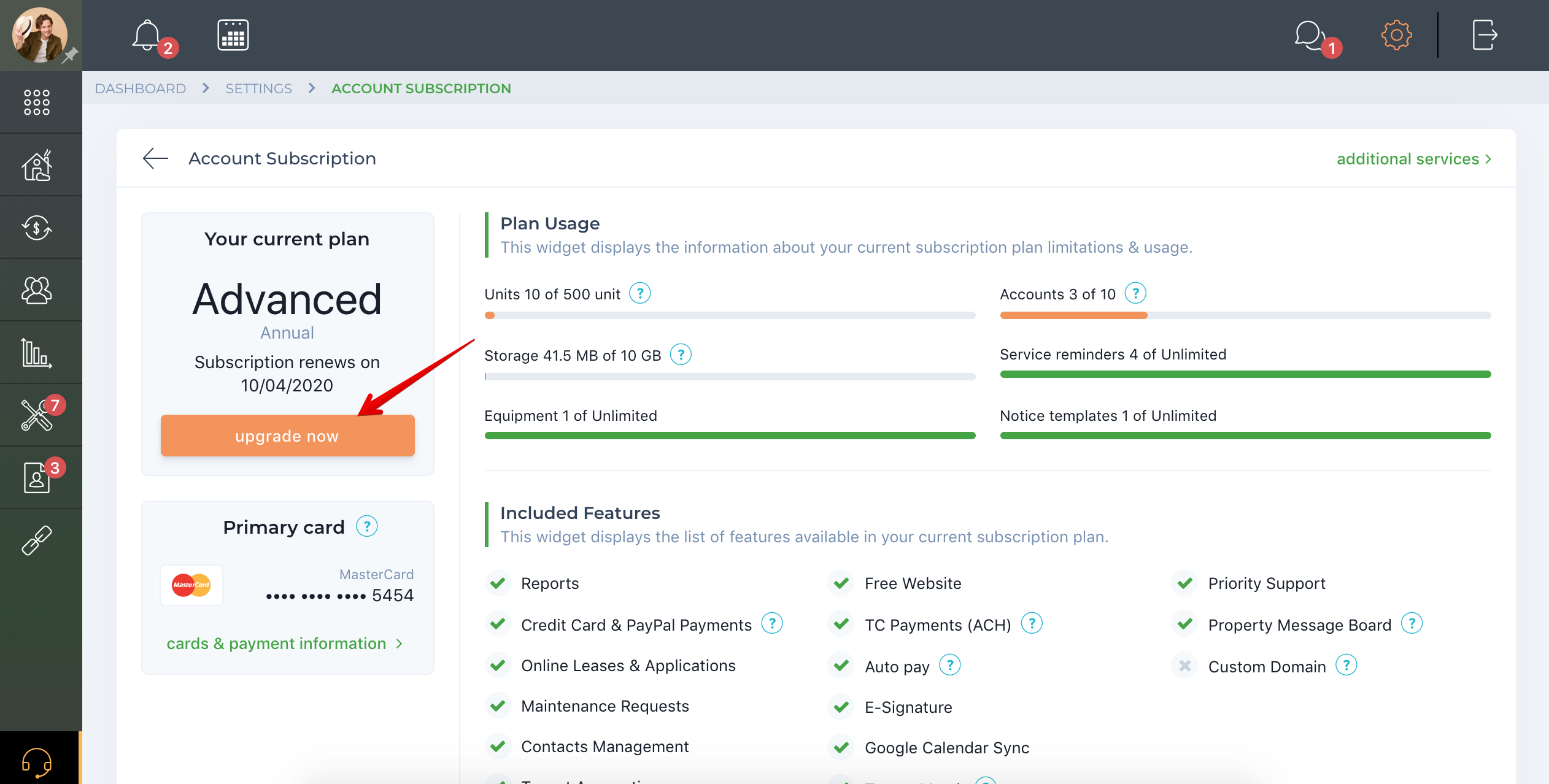The width and height of the screenshot is (1549, 784).
Task: Click the upgrade now button
Action: pyautogui.click(x=287, y=436)
